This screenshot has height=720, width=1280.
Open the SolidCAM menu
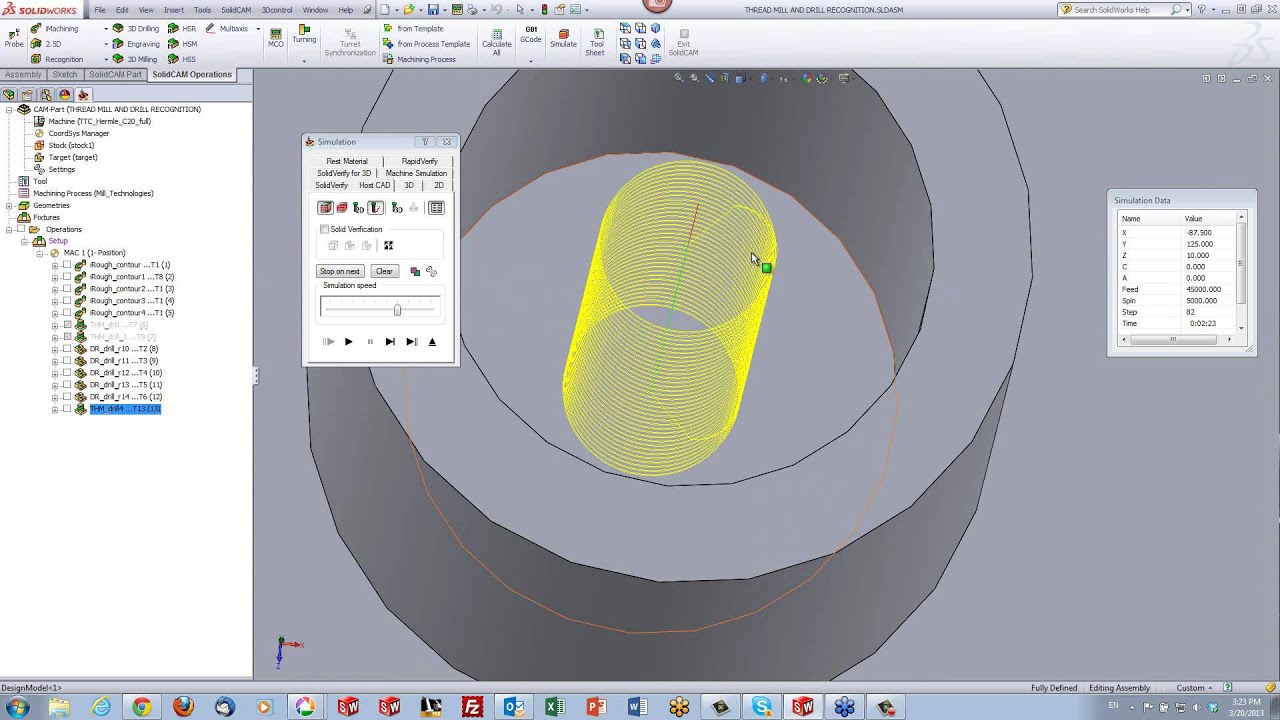pos(236,10)
